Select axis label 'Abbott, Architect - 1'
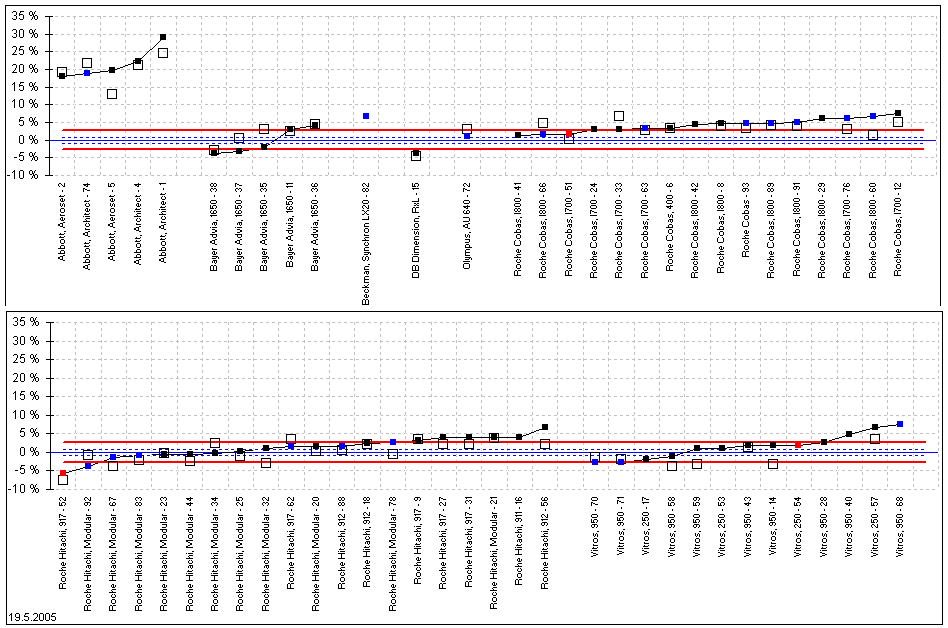The width and height of the screenshot is (948, 628). pyautogui.click(x=163, y=222)
